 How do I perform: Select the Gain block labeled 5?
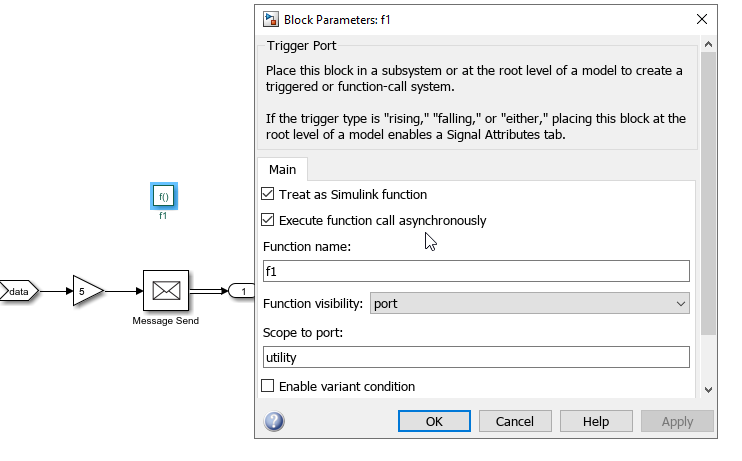coord(86,291)
